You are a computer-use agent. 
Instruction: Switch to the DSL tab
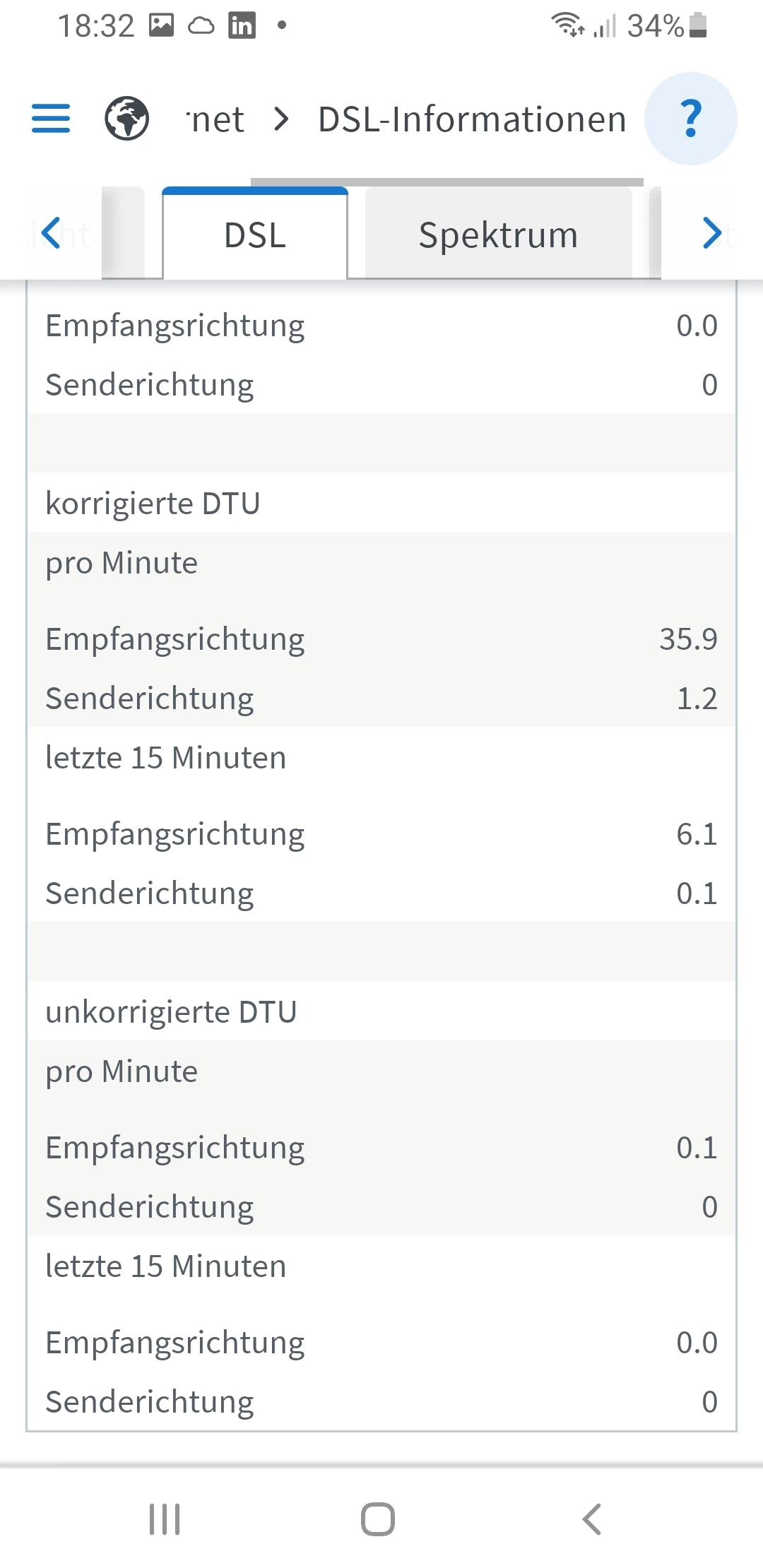pyautogui.click(x=255, y=235)
